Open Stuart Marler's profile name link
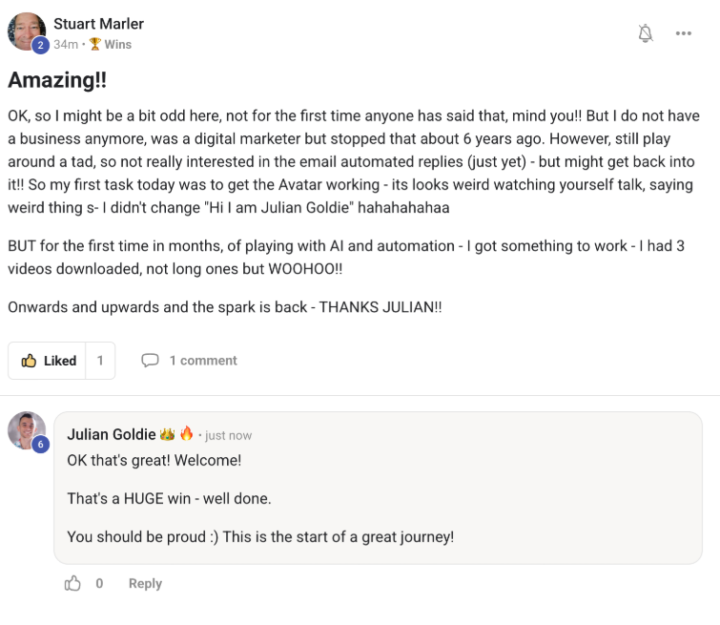 coord(98,23)
